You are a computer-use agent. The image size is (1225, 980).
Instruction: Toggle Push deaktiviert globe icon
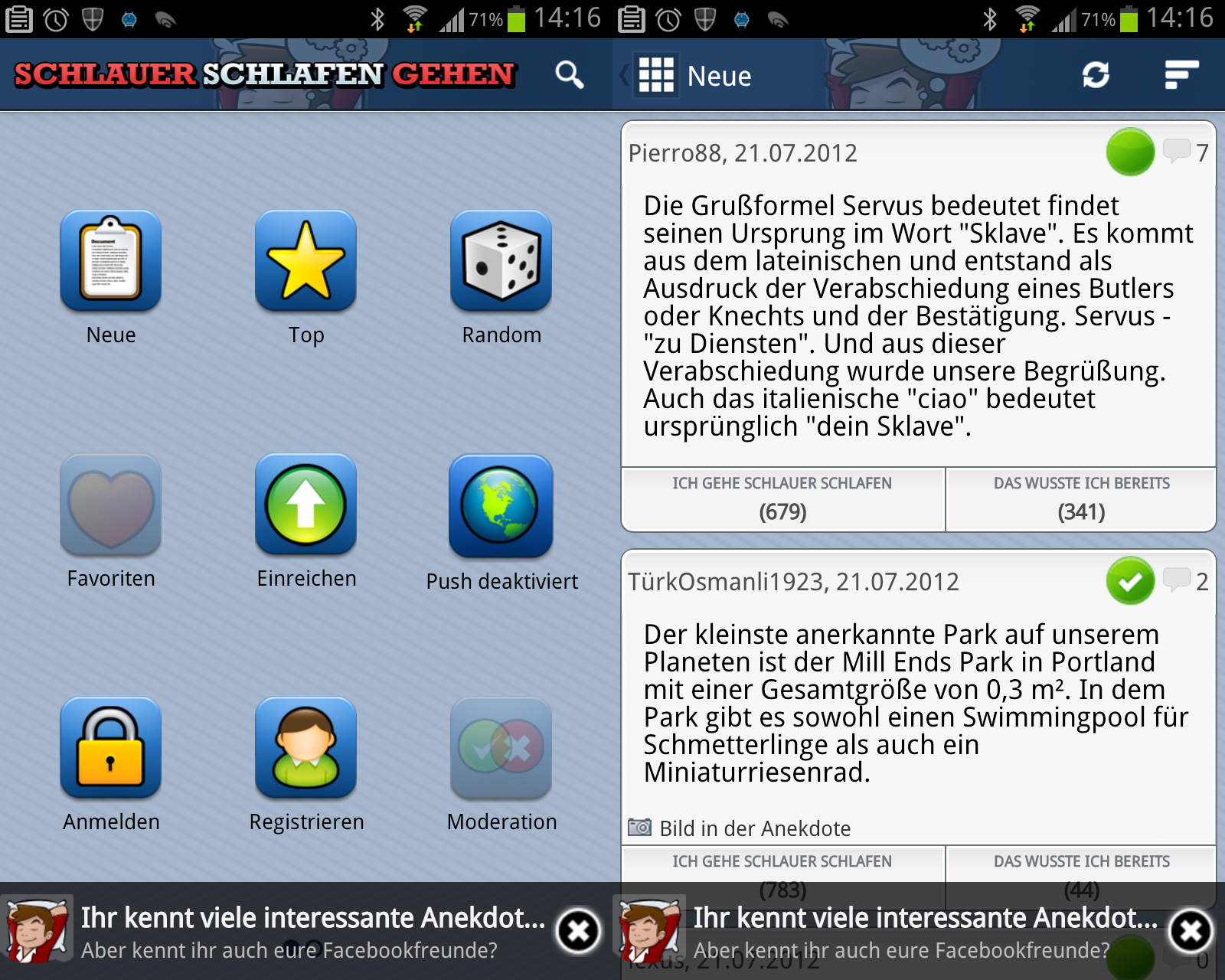pos(501,505)
